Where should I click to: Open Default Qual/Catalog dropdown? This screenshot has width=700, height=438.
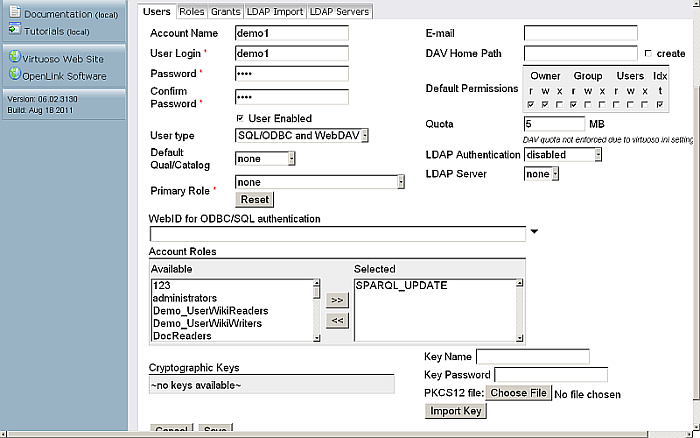(265, 159)
